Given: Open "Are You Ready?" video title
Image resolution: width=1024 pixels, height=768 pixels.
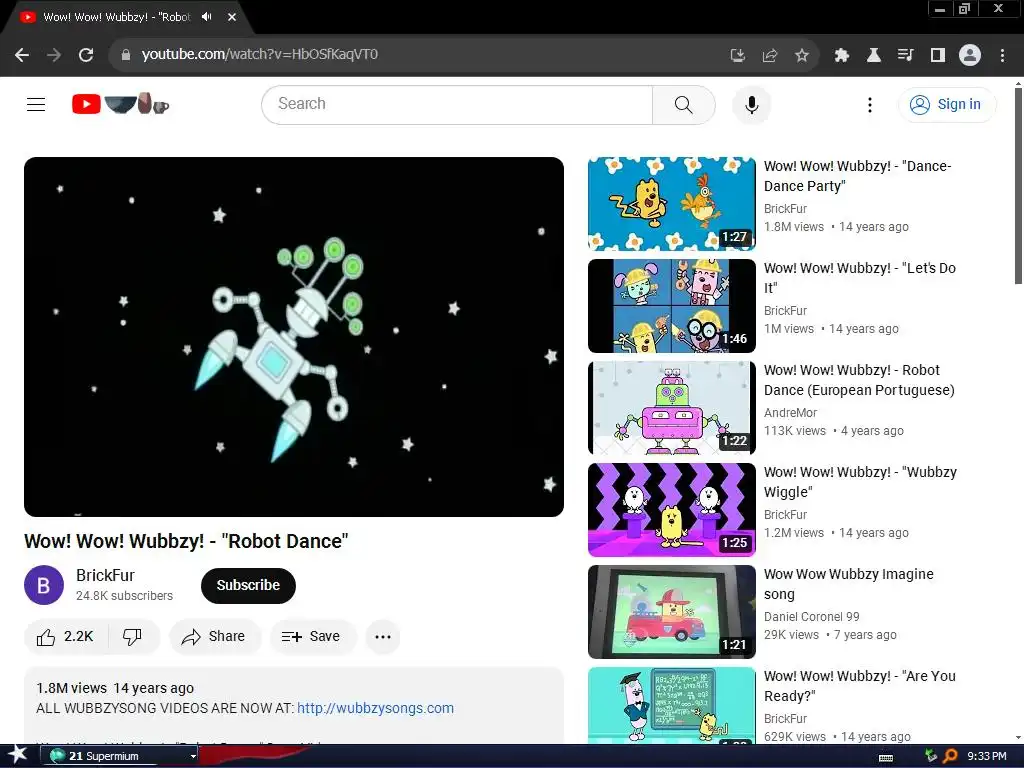Looking at the screenshot, I should click(x=860, y=686).
